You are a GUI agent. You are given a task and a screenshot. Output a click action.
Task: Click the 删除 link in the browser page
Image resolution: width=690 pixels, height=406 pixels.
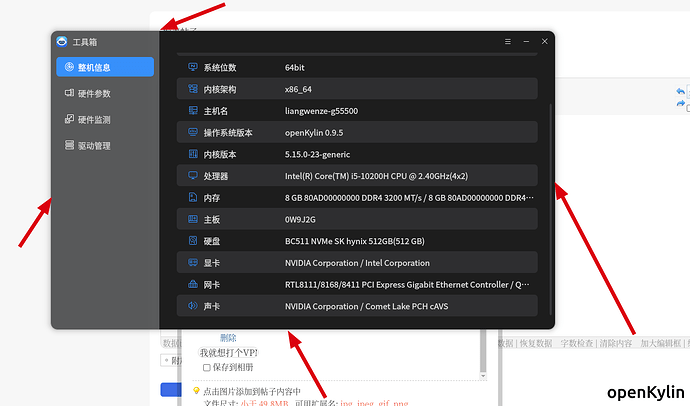(228, 337)
